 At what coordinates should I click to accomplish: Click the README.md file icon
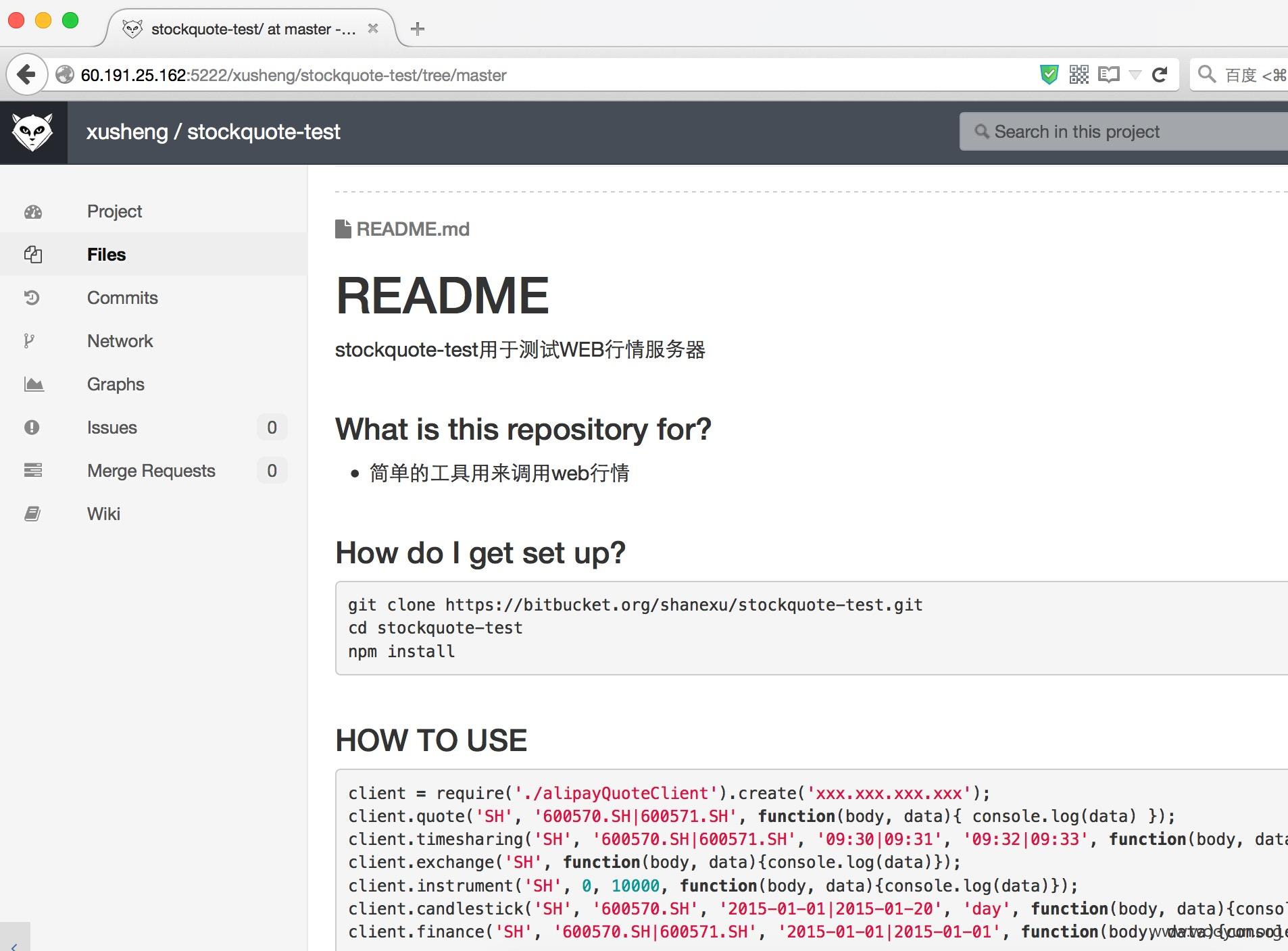343,229
